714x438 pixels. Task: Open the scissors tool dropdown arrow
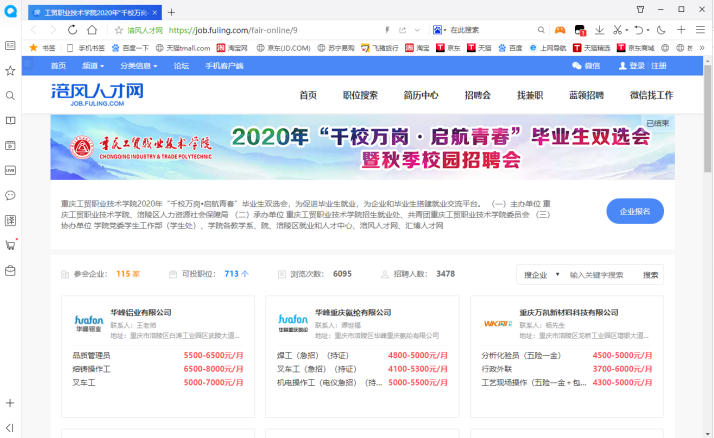tap(627, 31)
